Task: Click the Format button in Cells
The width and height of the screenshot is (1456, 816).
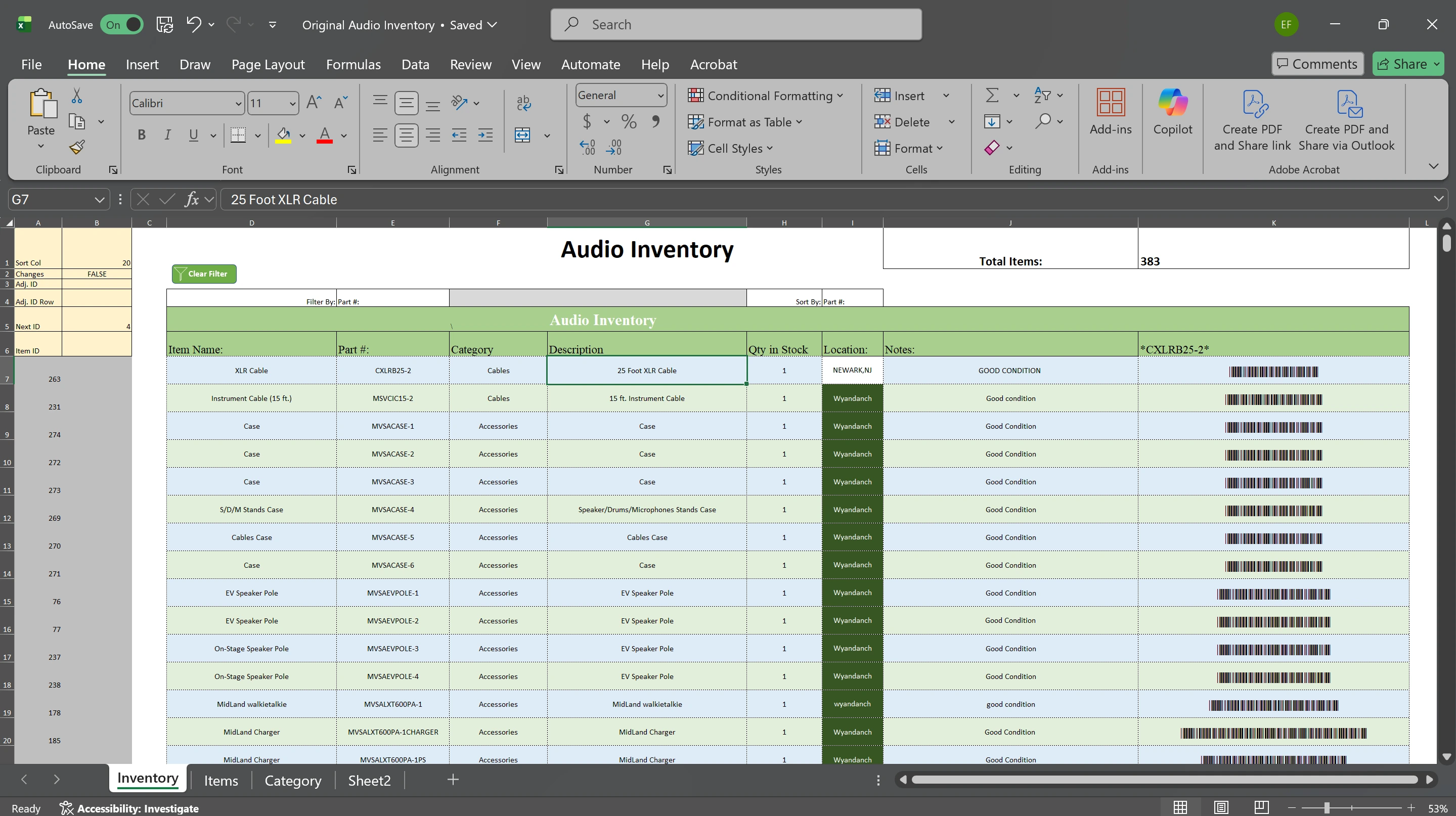Action: click(908, 148)
